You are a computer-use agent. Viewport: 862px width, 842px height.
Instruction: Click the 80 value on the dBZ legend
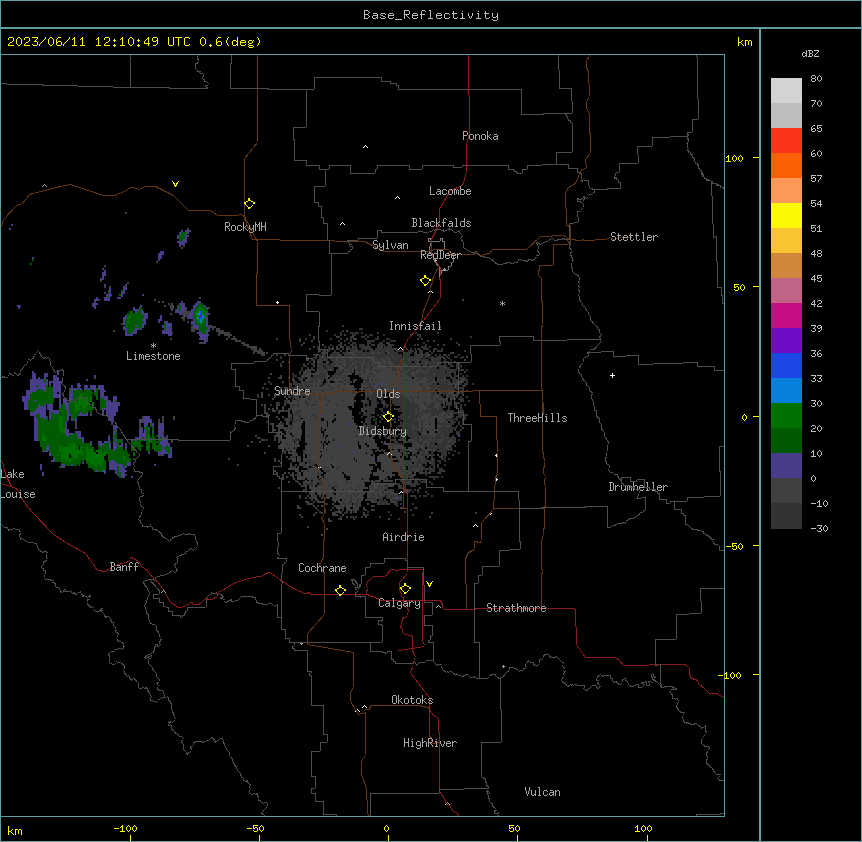click(816, 79)
